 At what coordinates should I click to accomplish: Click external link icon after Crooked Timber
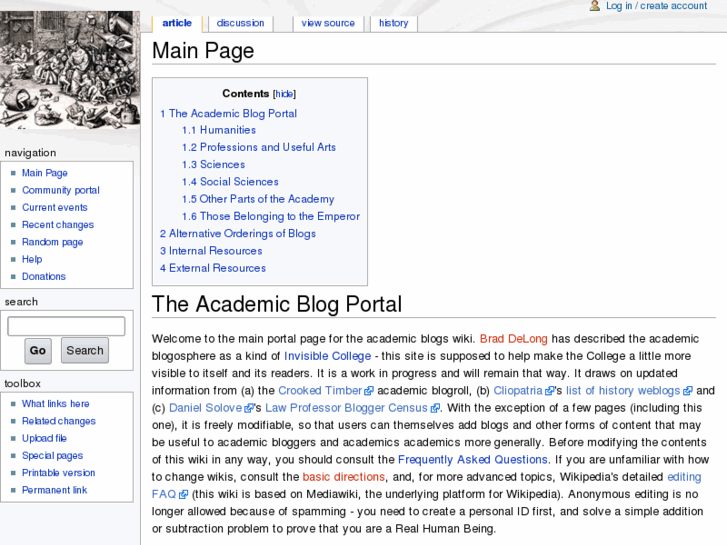click(369, 391)
